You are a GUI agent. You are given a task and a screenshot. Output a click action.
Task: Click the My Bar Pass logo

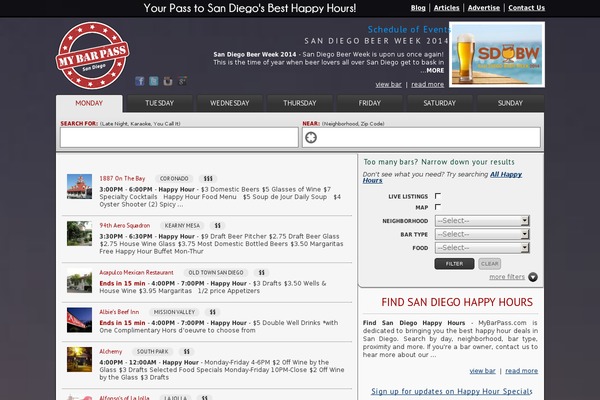tap(92, 55)
